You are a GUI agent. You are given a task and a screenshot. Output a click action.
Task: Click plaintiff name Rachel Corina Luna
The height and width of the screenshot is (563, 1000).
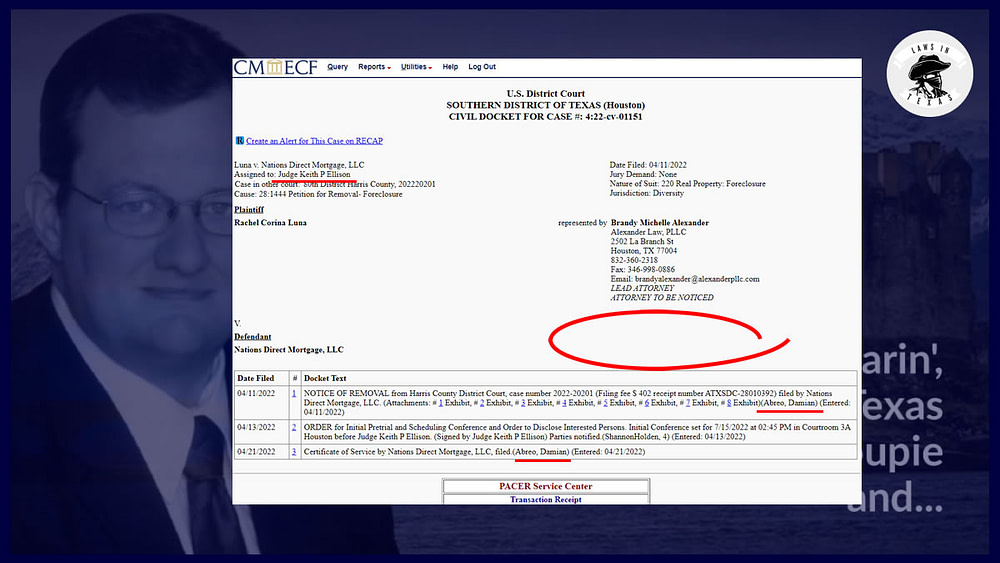270,223
